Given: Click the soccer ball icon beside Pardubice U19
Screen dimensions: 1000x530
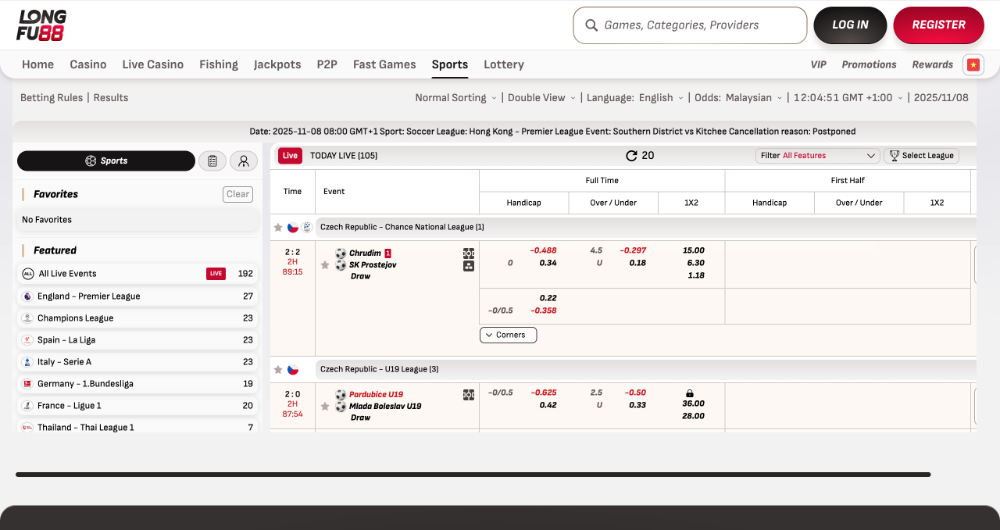Looking at the screenshot, I should coord(341,395).
